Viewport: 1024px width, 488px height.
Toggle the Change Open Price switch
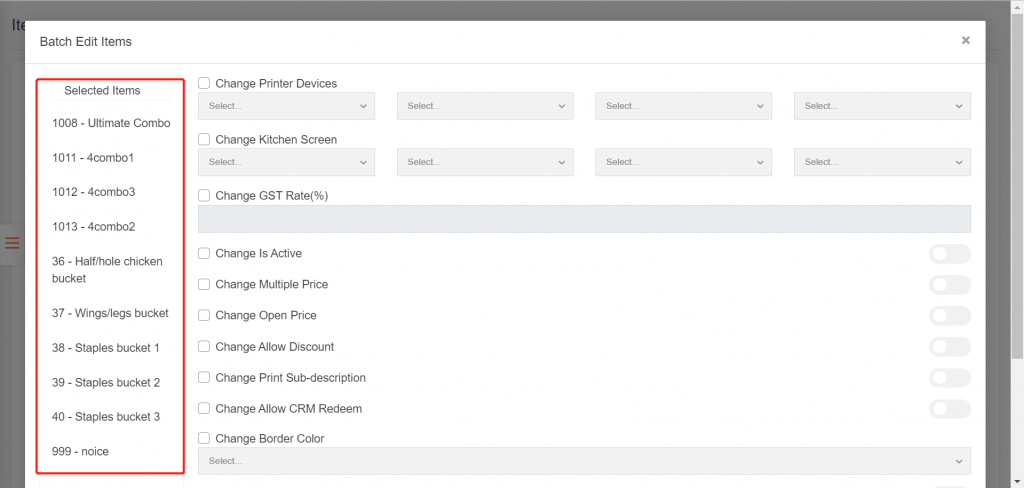949,316
